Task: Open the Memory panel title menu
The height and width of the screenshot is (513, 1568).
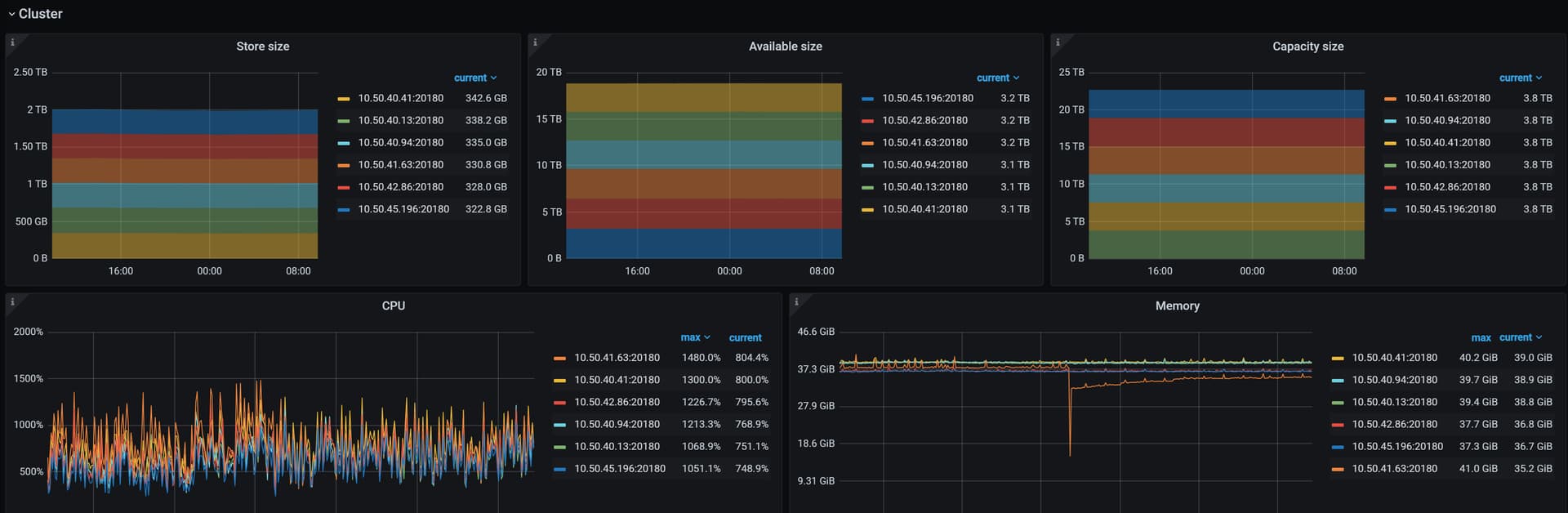Action: pos(1177,306)
